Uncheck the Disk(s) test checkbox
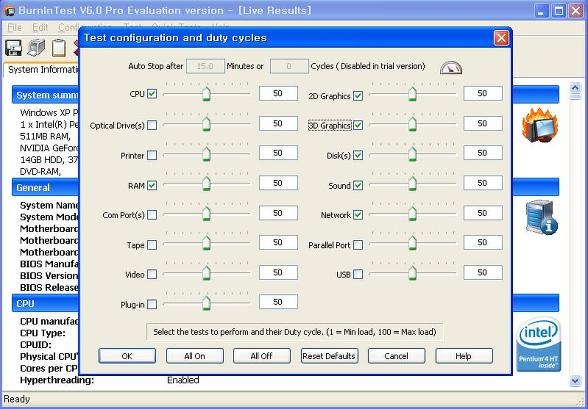 point(358,155)
